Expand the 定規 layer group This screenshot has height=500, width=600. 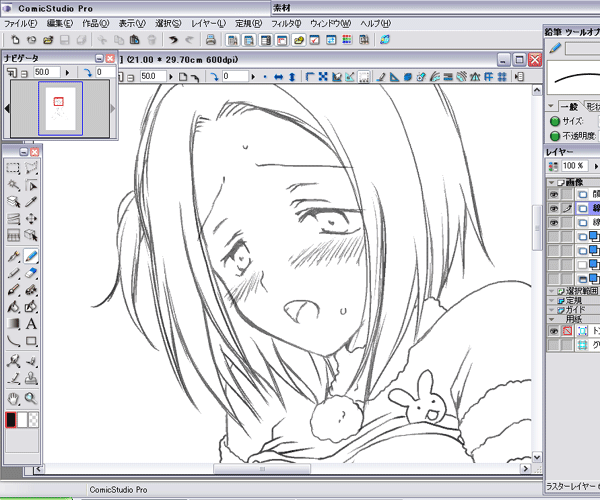pyautogui.click(x=551, y=301)
